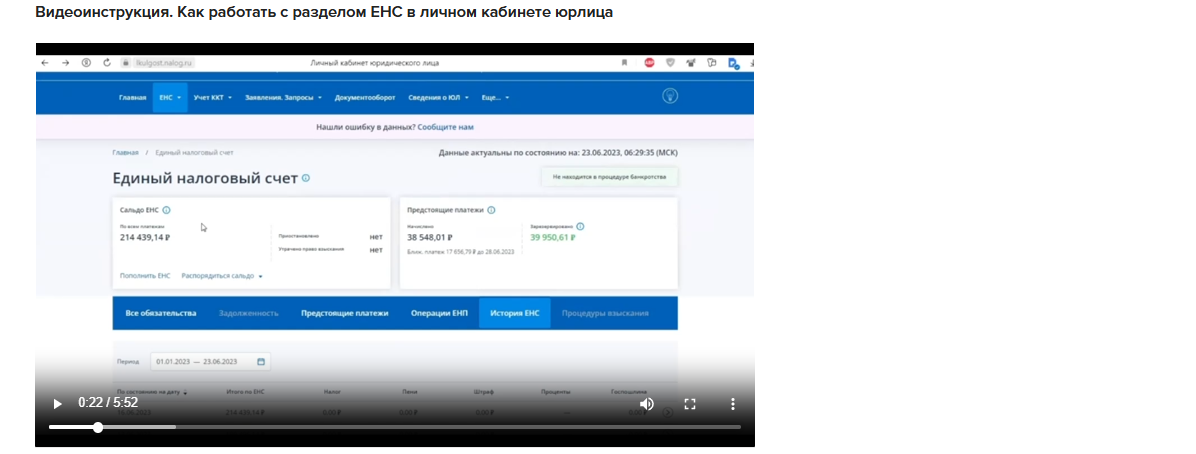Expand the Учет ККТ dropdown menu
This screenshot has width=1196, height=454.
coord(212,97)
